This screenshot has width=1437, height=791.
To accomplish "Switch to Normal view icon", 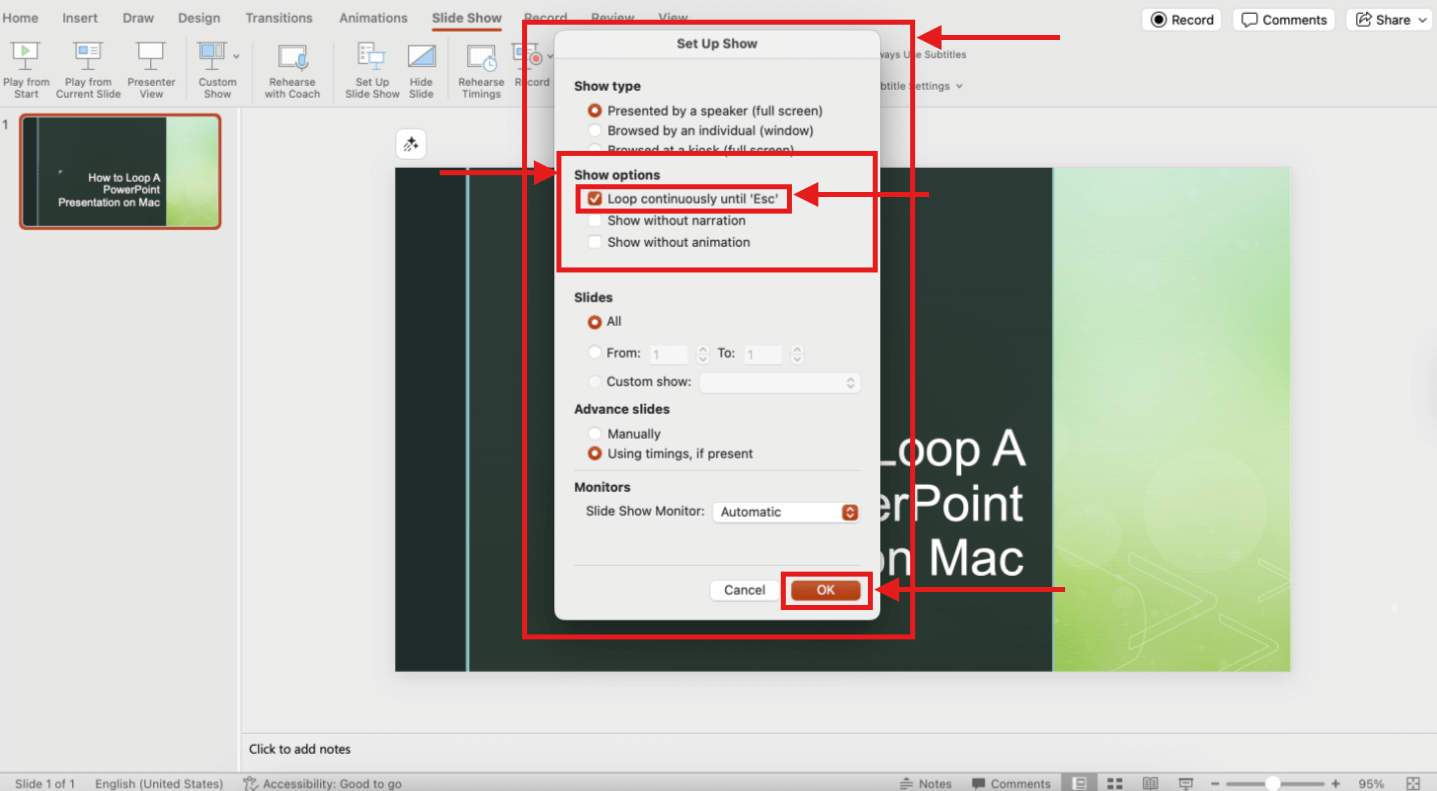I will (1079, 784).
